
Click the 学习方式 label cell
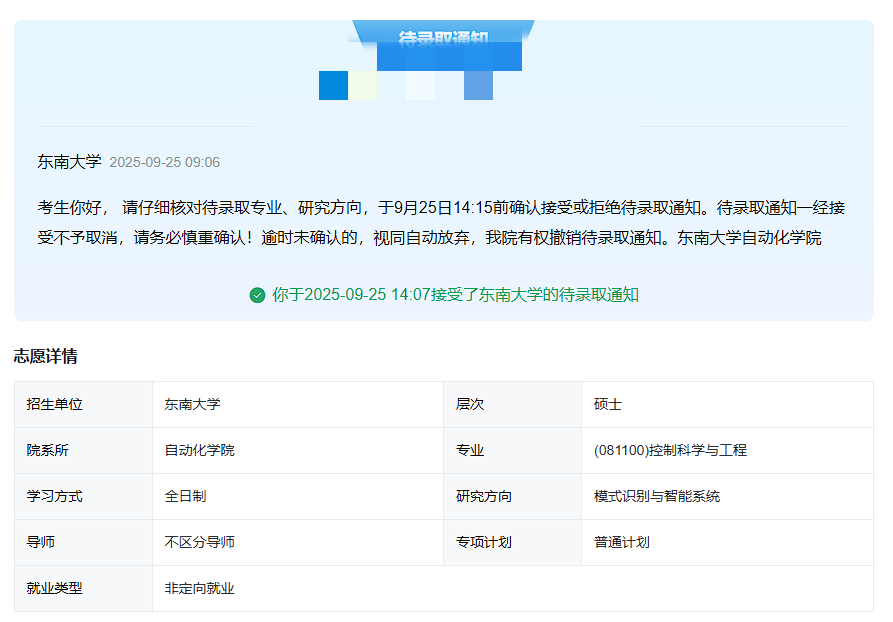click(x=84, y=497)
